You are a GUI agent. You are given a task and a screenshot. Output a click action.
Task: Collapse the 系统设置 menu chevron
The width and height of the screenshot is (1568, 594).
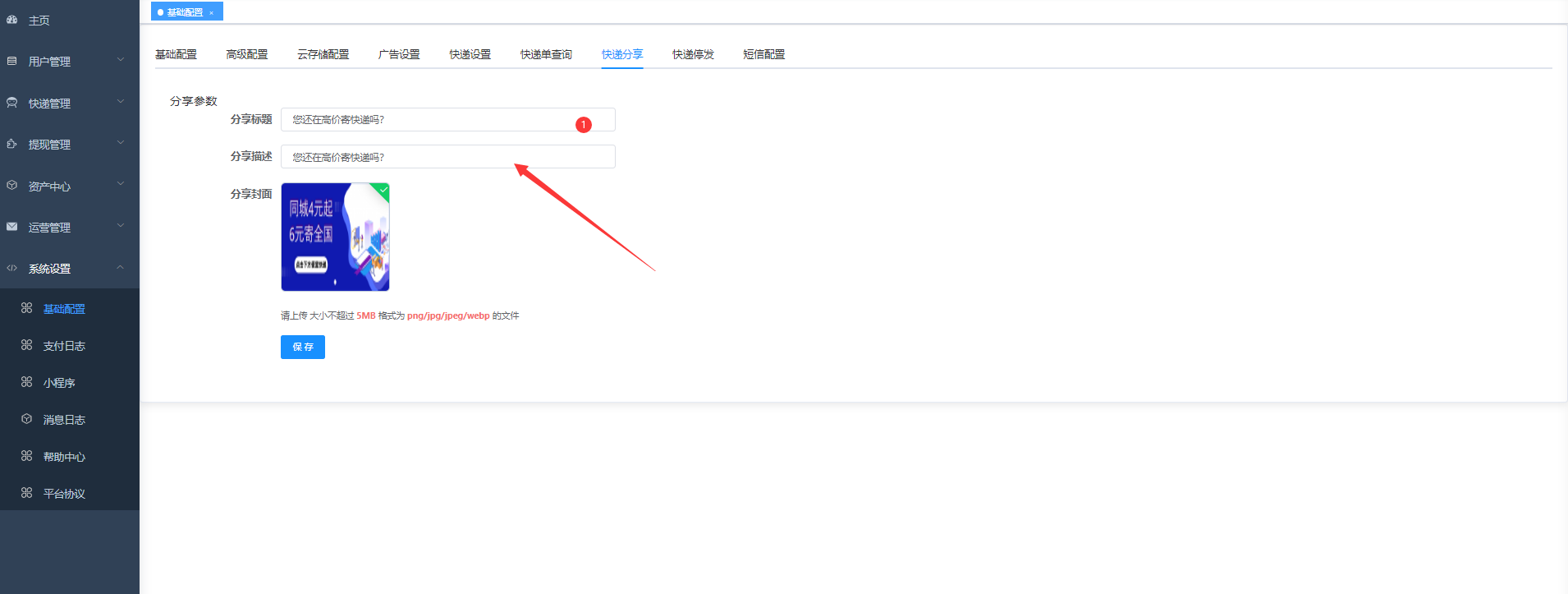click(121, 267)
